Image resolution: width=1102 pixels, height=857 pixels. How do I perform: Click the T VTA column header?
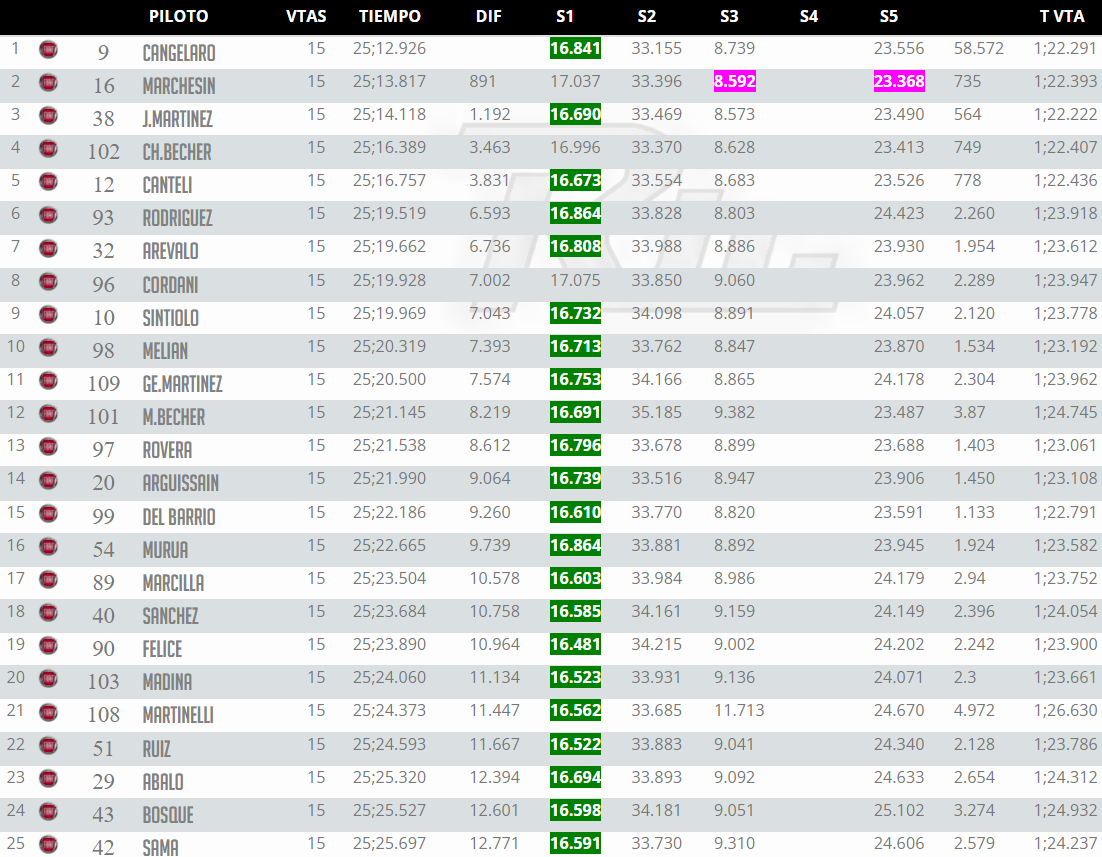pos(1061,16)
